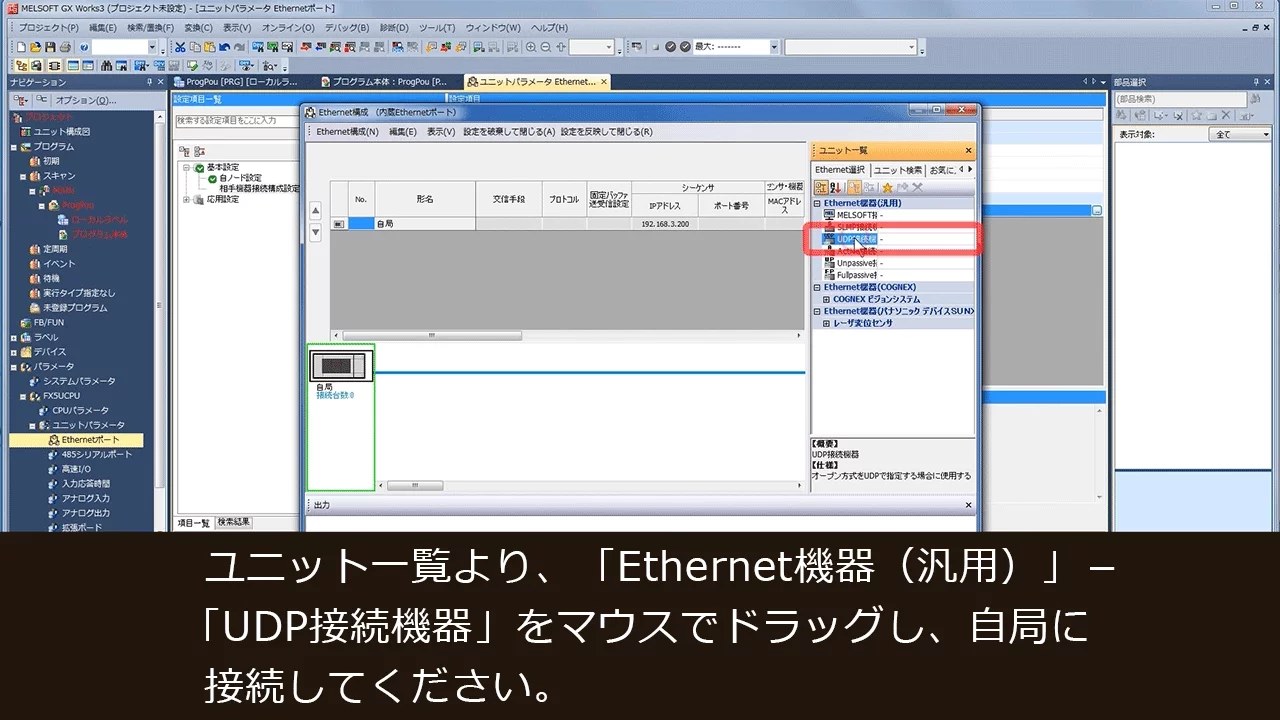Click the 表示(V) menu in Ethernet dialog
1280x720 pixels.
[x=440, y=132]
